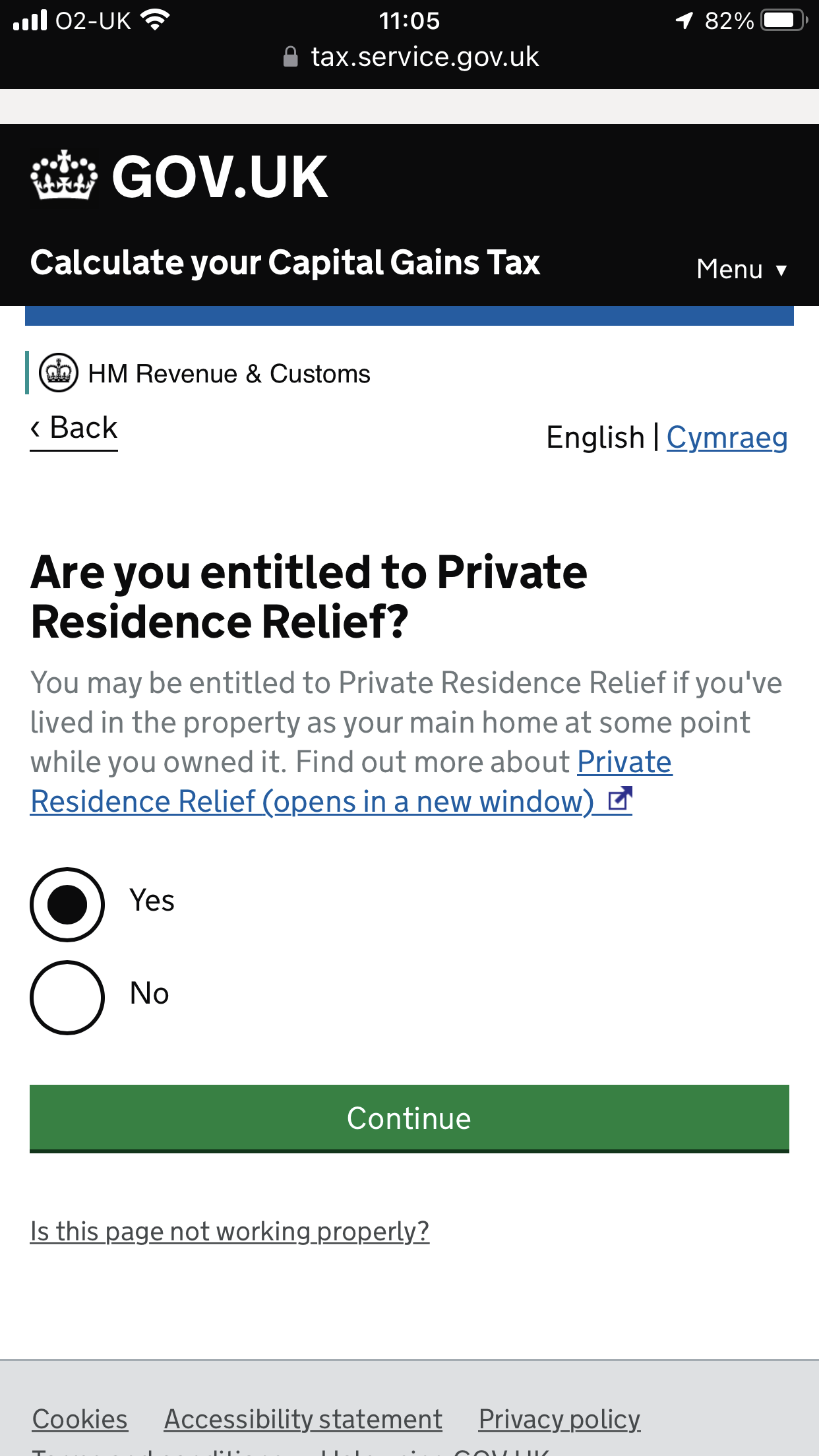This screenshot has width=819, height=1456.
Task: Click the HM Revenue & Customs crest icon
Action: pos(59,373)
